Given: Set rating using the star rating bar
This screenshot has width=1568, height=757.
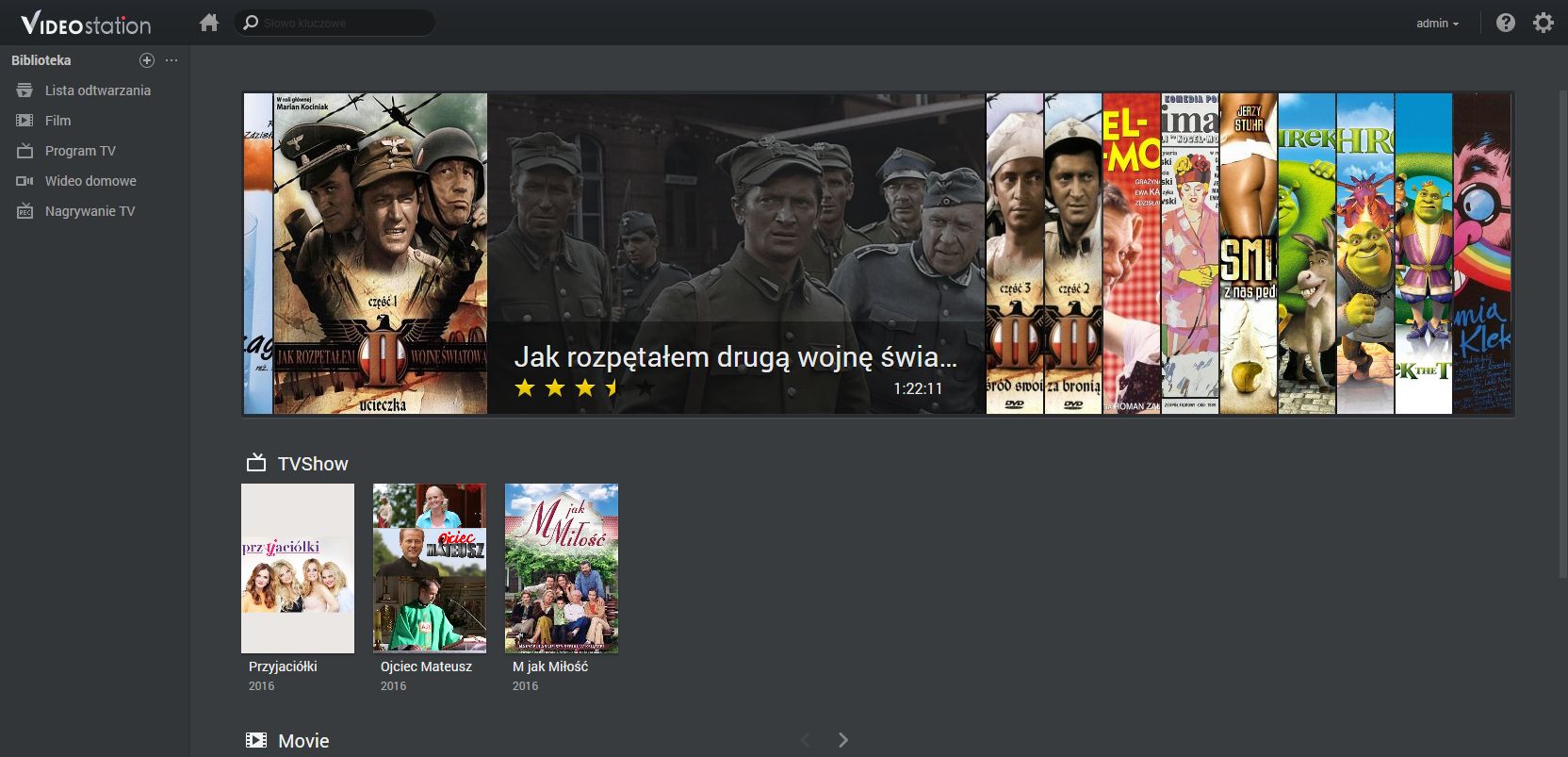Looking at the screenshot, I should click(584, 387).
